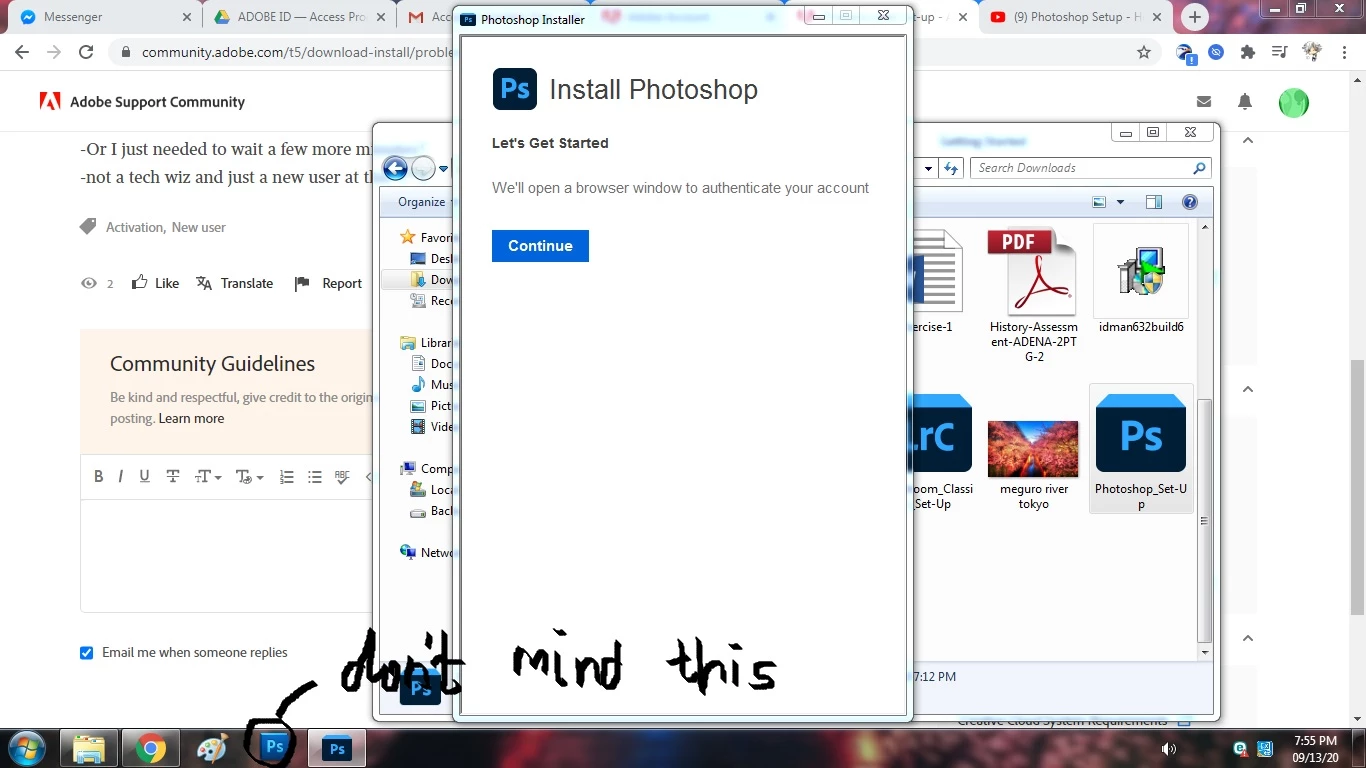
Task: Click Explorer back navigation button
Action: [x=395, y=168]
